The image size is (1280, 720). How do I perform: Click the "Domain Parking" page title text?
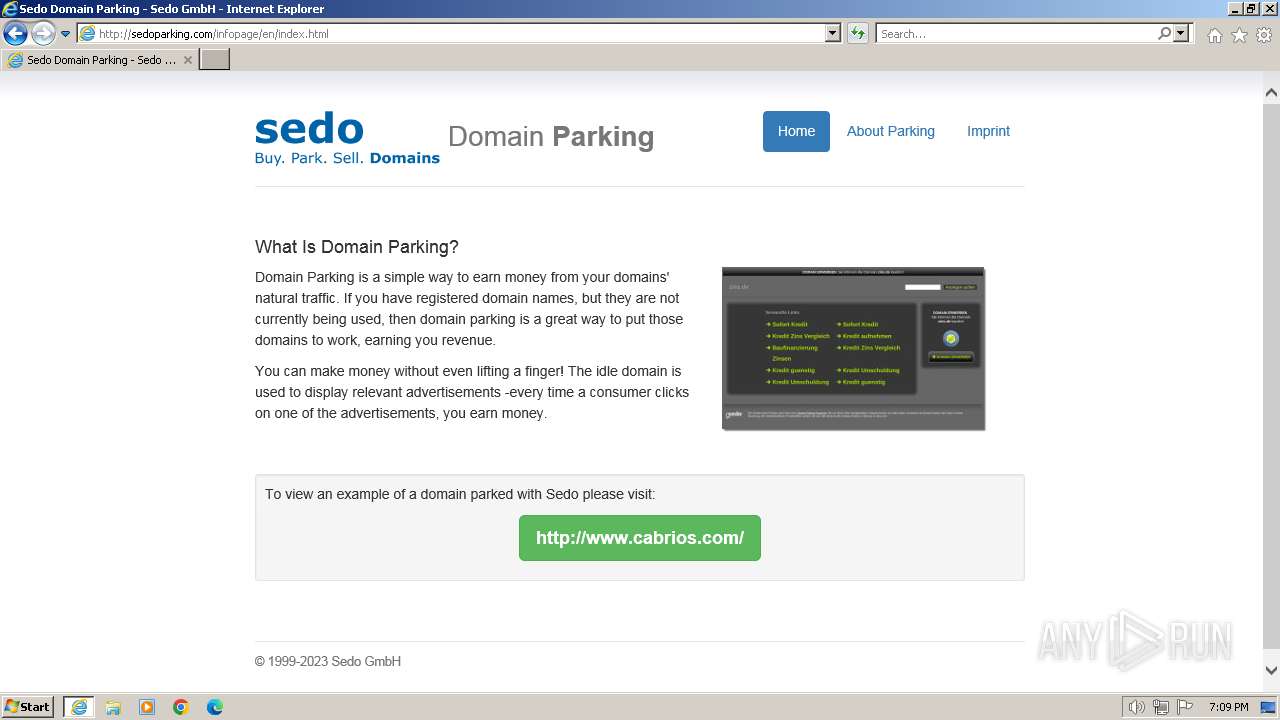pos(551,137)
